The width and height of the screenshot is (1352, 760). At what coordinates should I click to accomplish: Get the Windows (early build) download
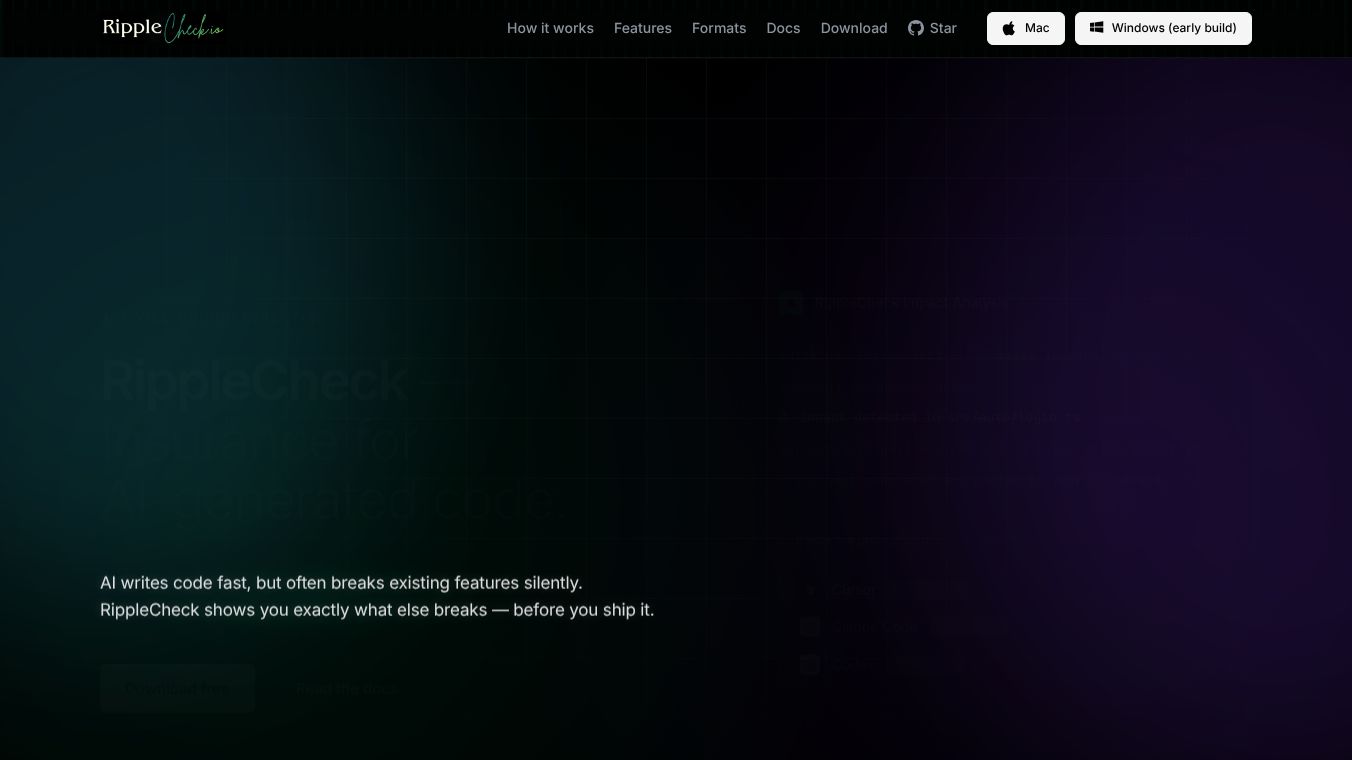pos(1163,28)
